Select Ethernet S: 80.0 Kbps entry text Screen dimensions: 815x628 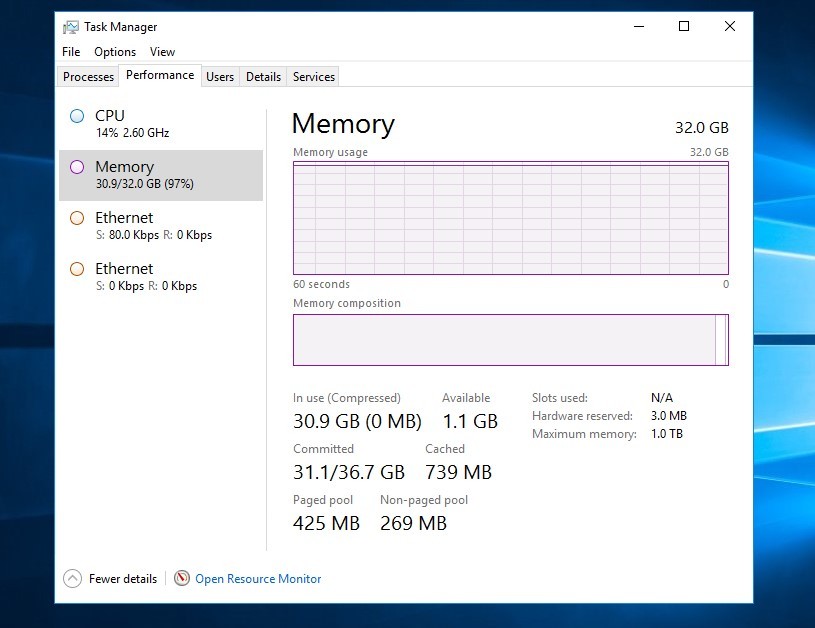coord(154,226)
